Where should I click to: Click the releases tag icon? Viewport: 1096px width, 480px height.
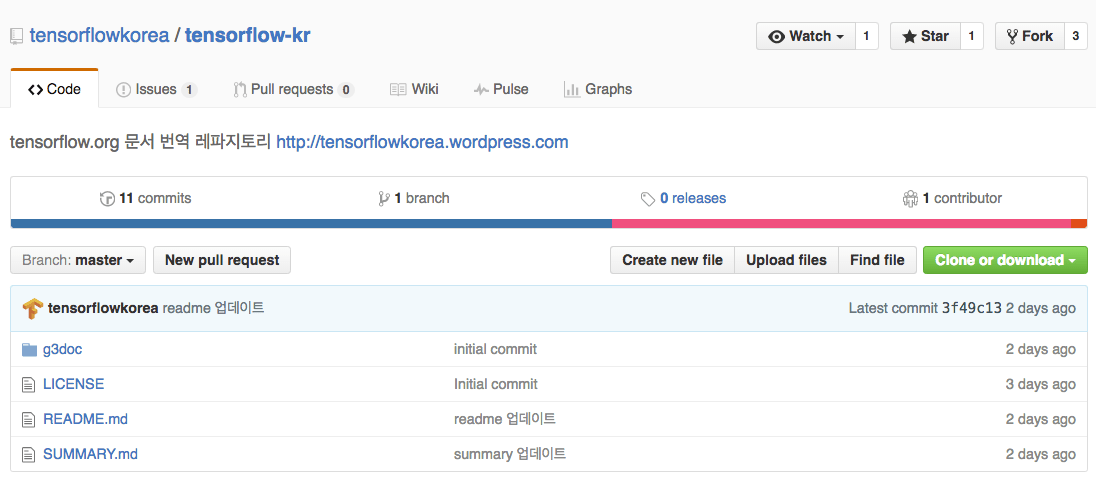648,199
